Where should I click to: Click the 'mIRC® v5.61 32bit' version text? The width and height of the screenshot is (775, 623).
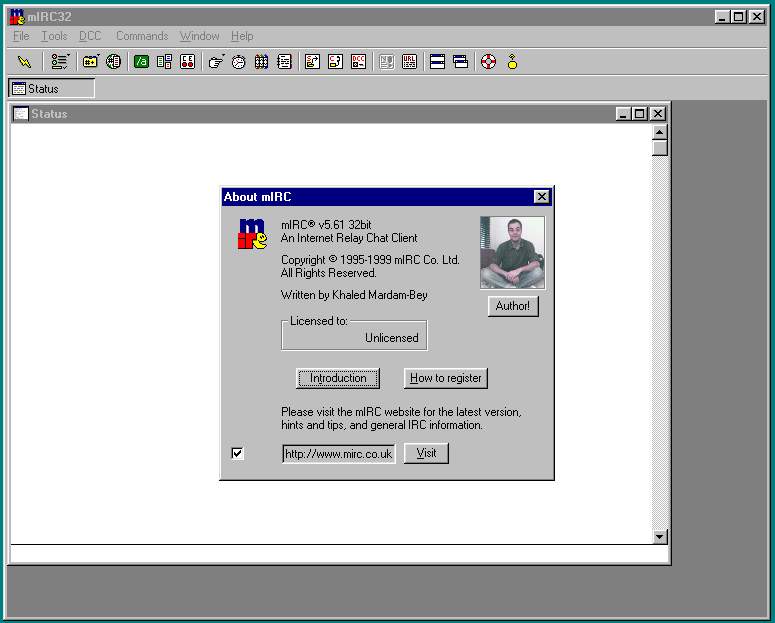(326, 224)
